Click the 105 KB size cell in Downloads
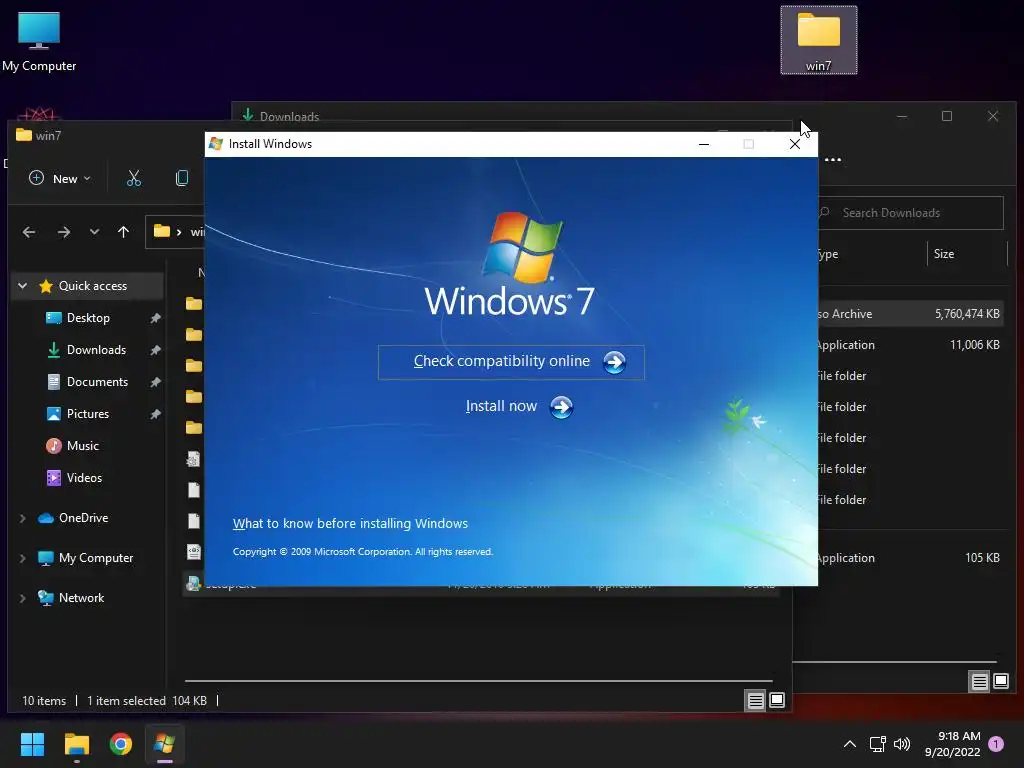Screen dimensions: 1024x768 (x=982, y=558)
